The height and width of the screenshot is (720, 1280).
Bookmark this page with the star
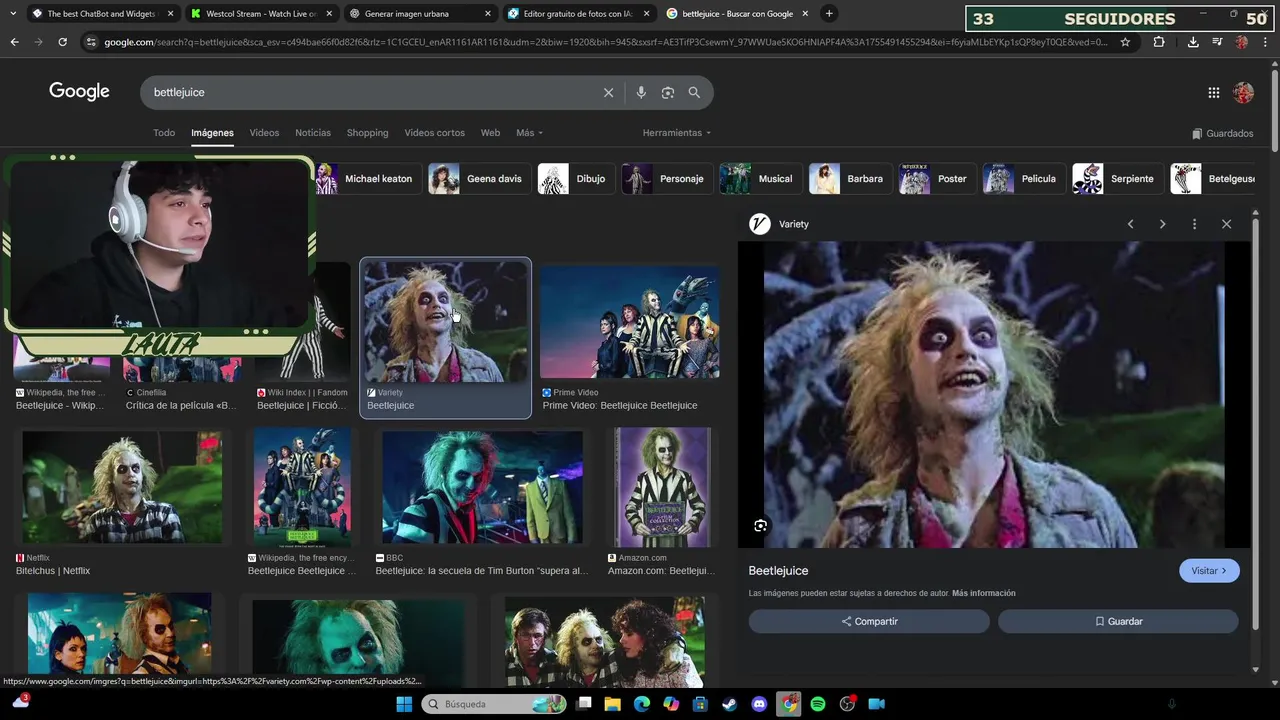pos(1125,42)
